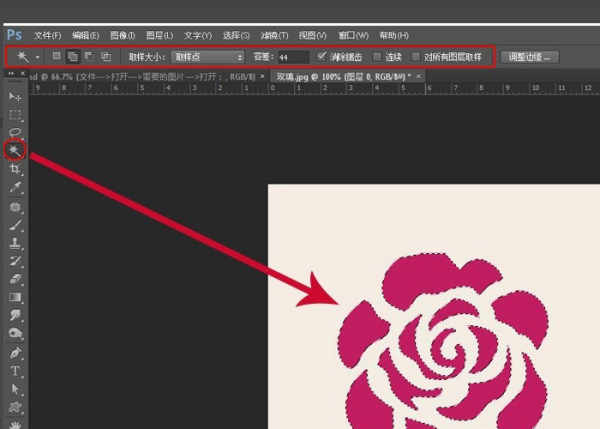Select the Type tool
Viewport: 600px width, 429px height.
click(x=15, y=371)
